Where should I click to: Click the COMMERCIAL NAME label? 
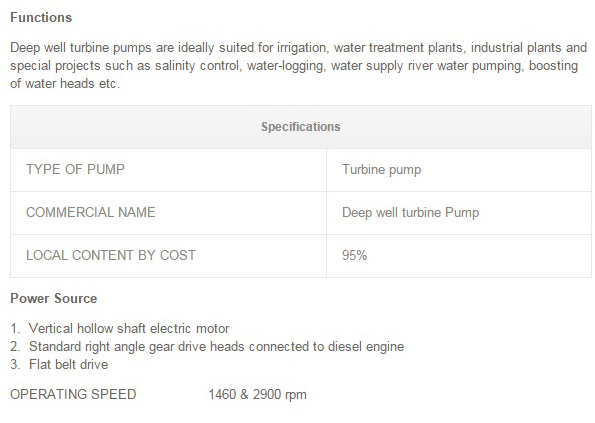pyautogui.click(x=91, y=212)
